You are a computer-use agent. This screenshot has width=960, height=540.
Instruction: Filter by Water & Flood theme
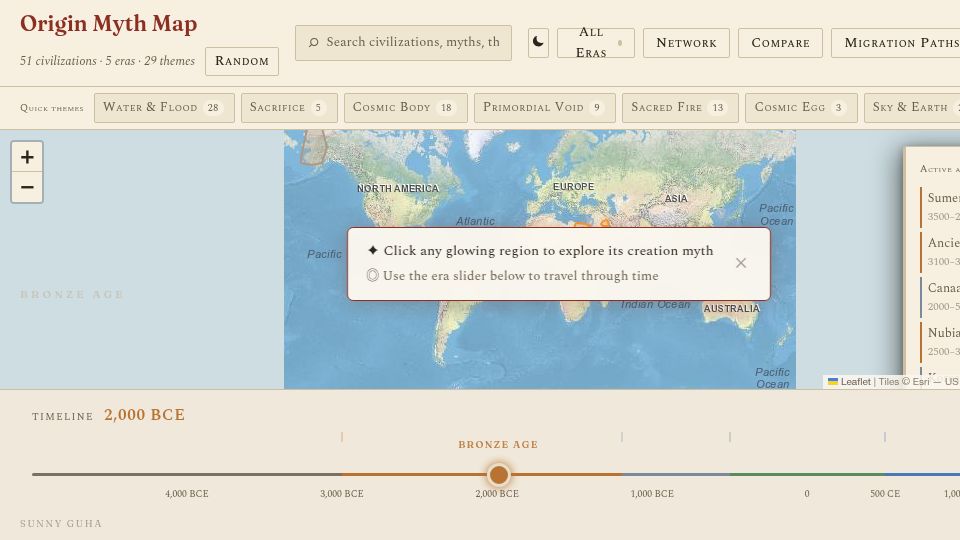click(x=164, y=108)
